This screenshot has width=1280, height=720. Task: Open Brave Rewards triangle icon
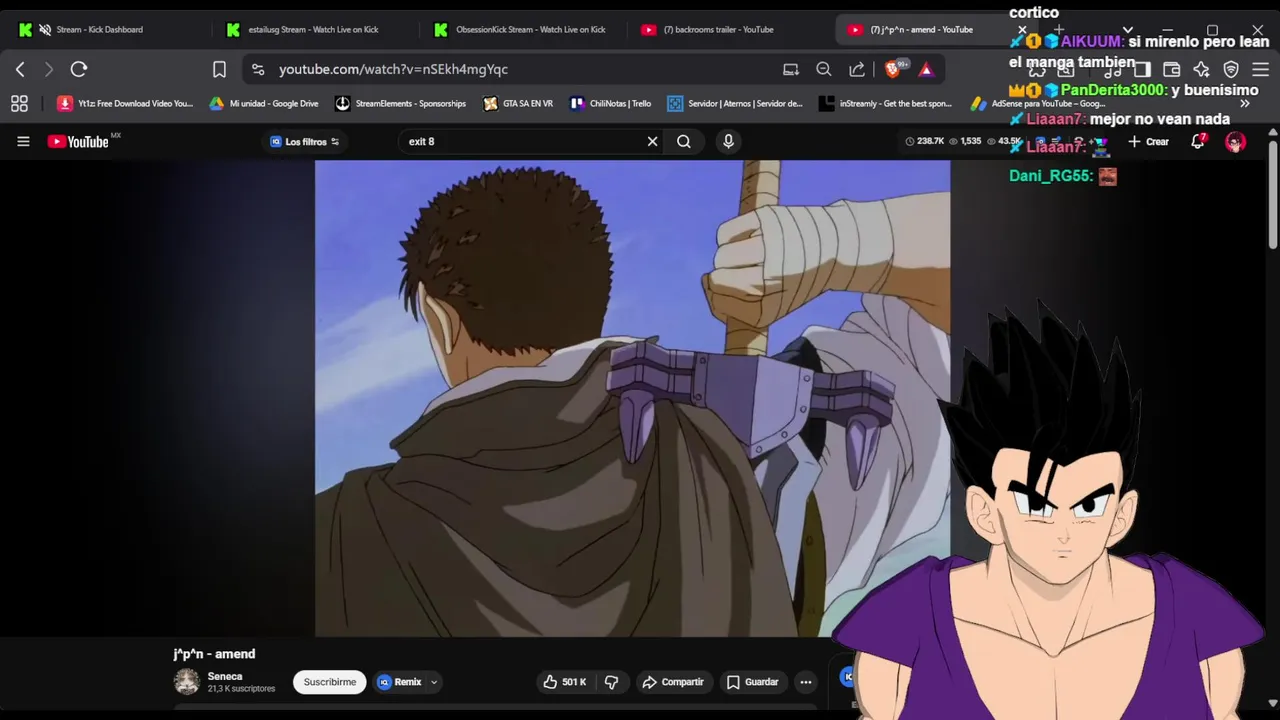(x=926, y=69)
